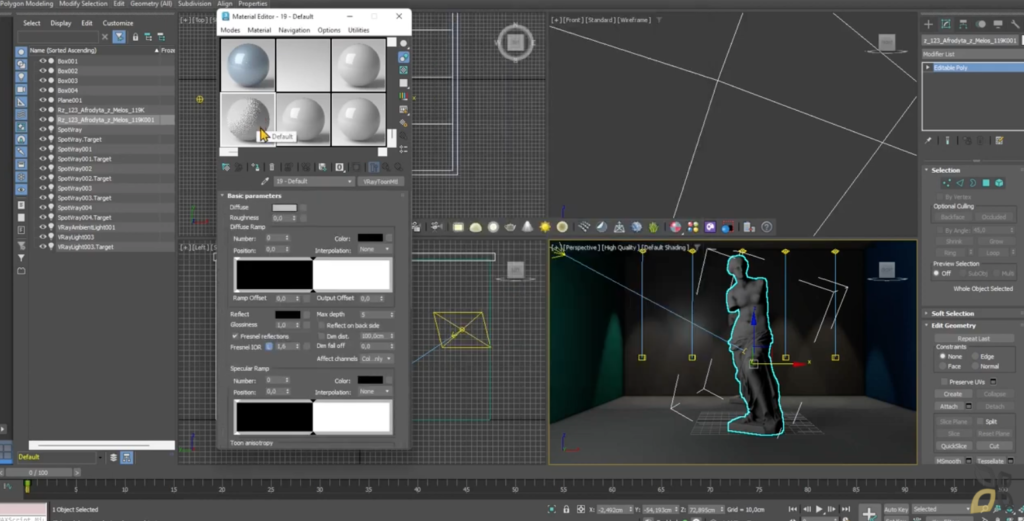Select Element sub-object cube icon
Viewport: 1024px width, 521px height.
[x=999, y=183]
